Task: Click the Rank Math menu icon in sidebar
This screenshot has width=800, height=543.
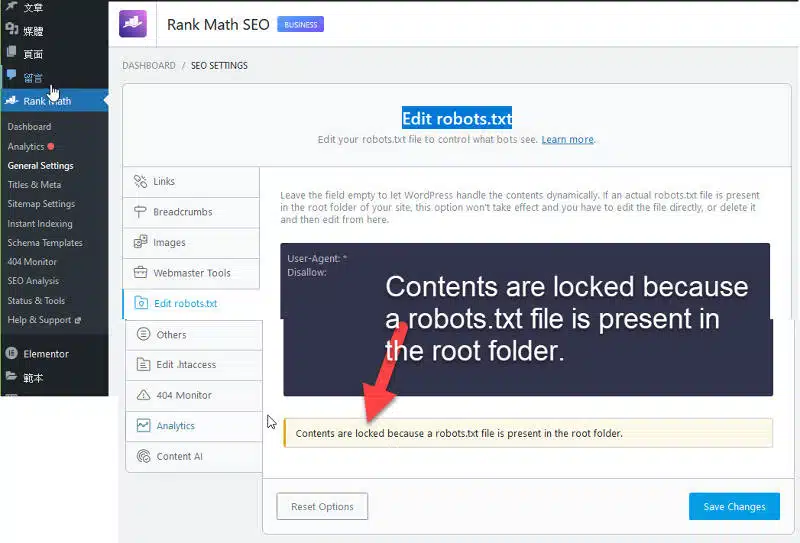Action: click(12, 101)
